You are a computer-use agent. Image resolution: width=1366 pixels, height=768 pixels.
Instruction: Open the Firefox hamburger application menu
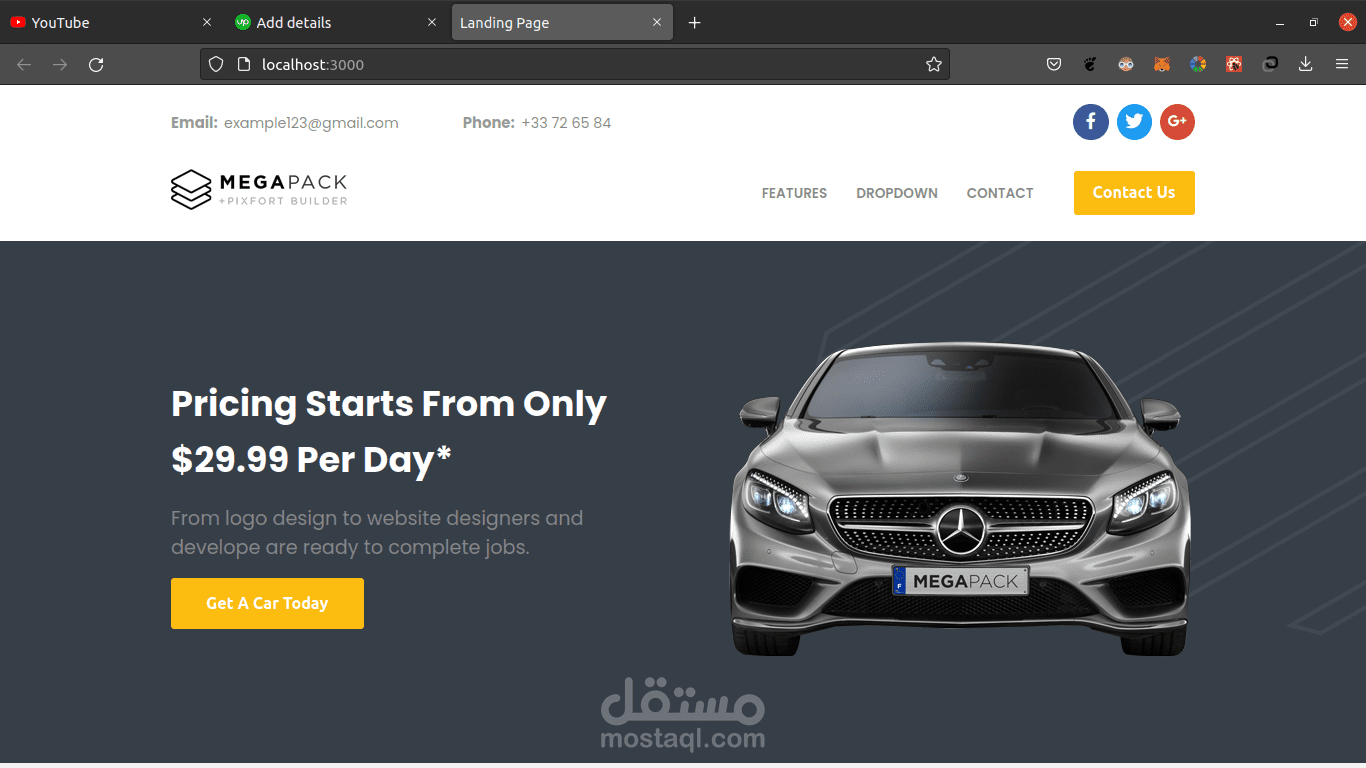pos(1342,64)
